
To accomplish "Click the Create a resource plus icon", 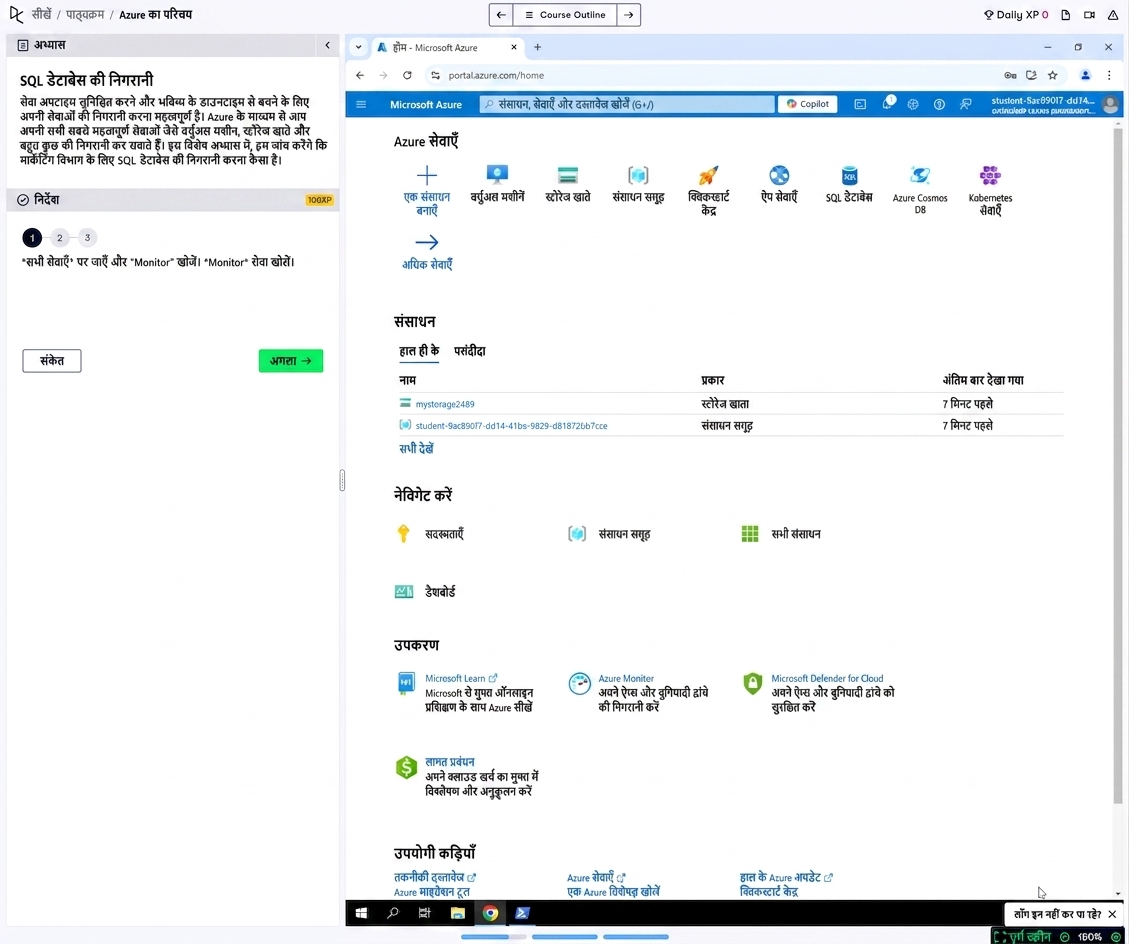I will point(426,175).
